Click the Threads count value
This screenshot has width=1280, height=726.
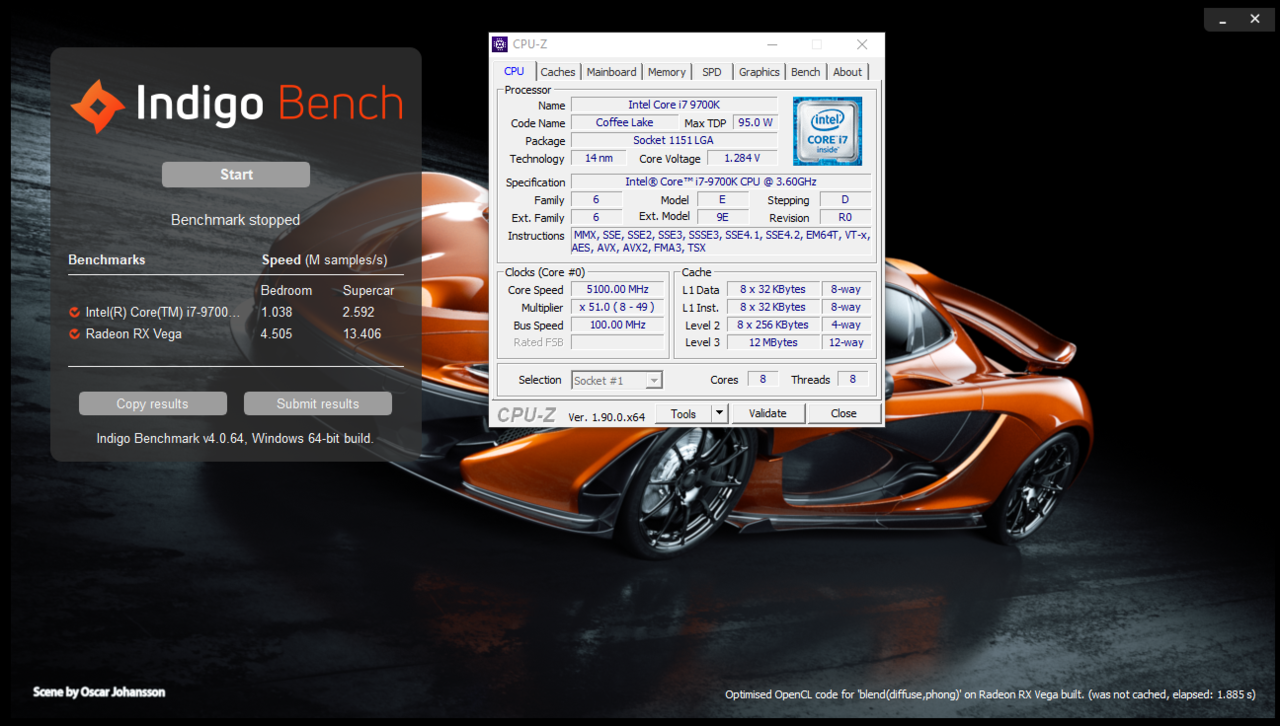point(853,380)
